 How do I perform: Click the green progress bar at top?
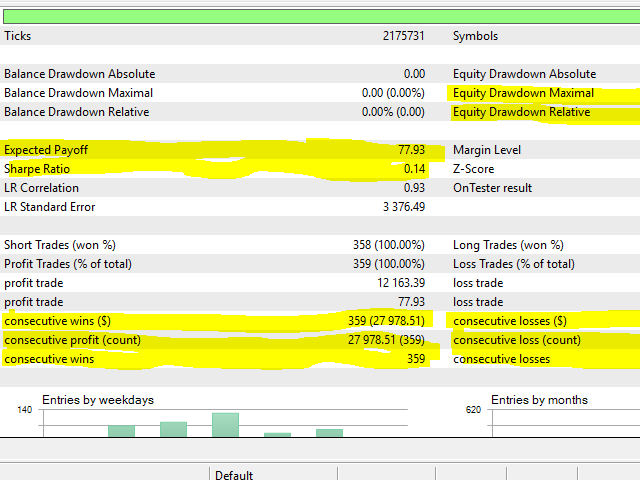(322, 17)
